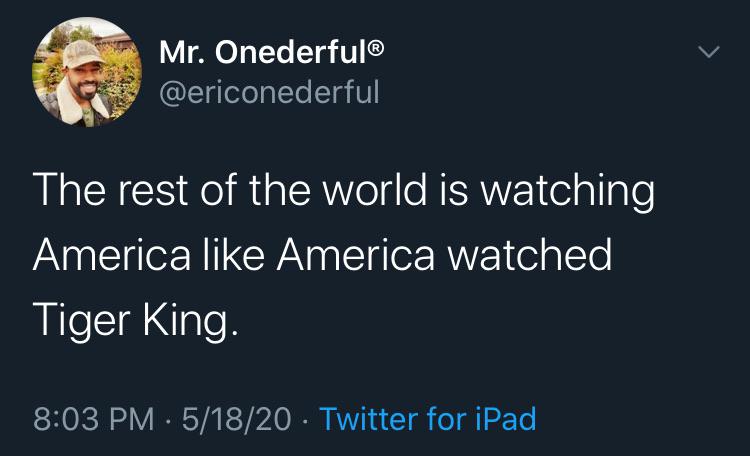This screenshot has height=456, width=750.
Task: Open the tweet options chevron menu
Action: pyautogui.click(x=707, y=51)
